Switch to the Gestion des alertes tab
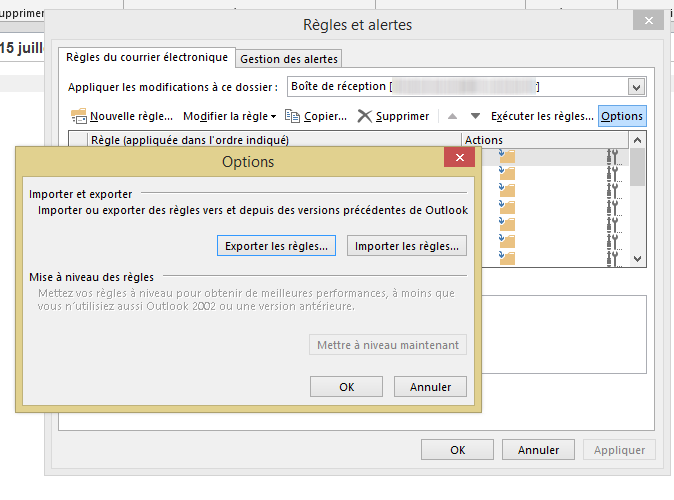The height and width of the screenshot is (500, 674). pyautogui.click(x=290, y=59)
